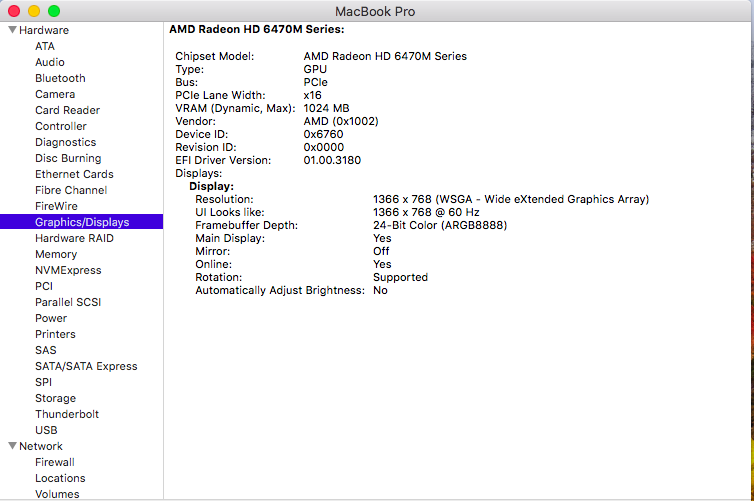This screenshot has height=501, width=754.
Task: Minimize the window with yellow button
Action: click(34, 11)
